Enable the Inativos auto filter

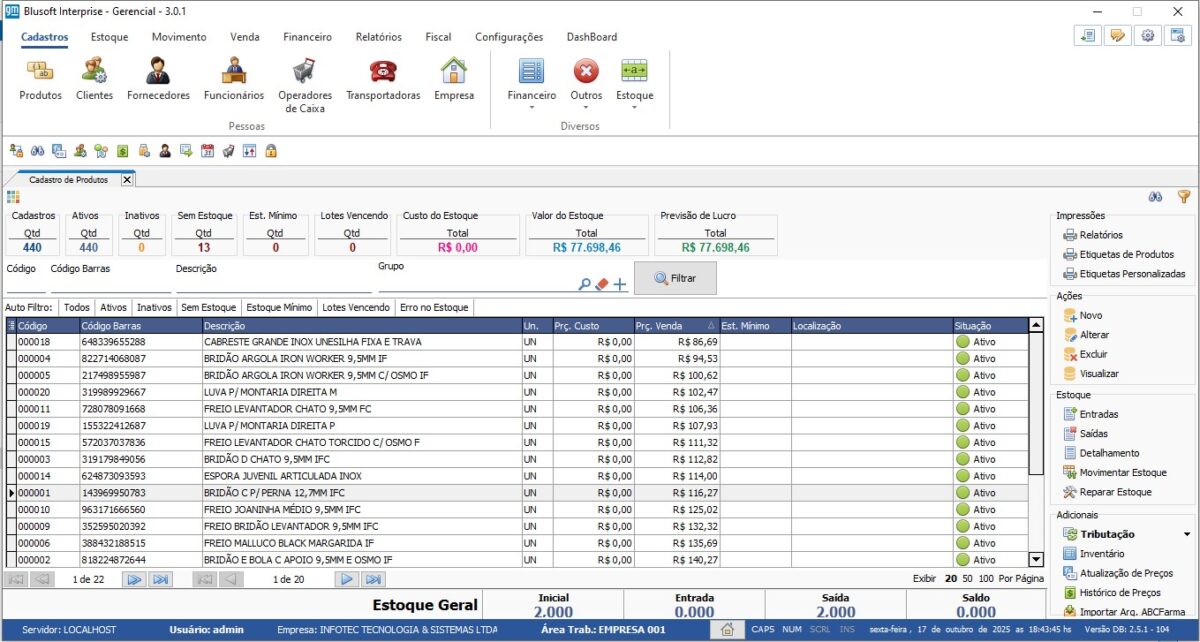154,308
